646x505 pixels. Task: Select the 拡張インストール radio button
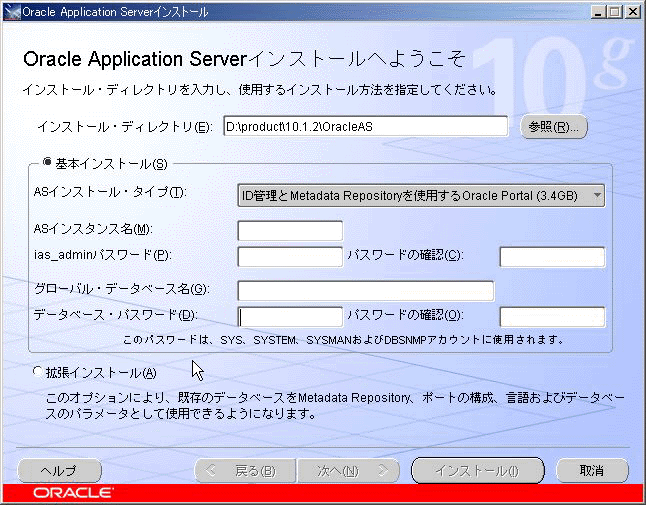click(37, 372)
